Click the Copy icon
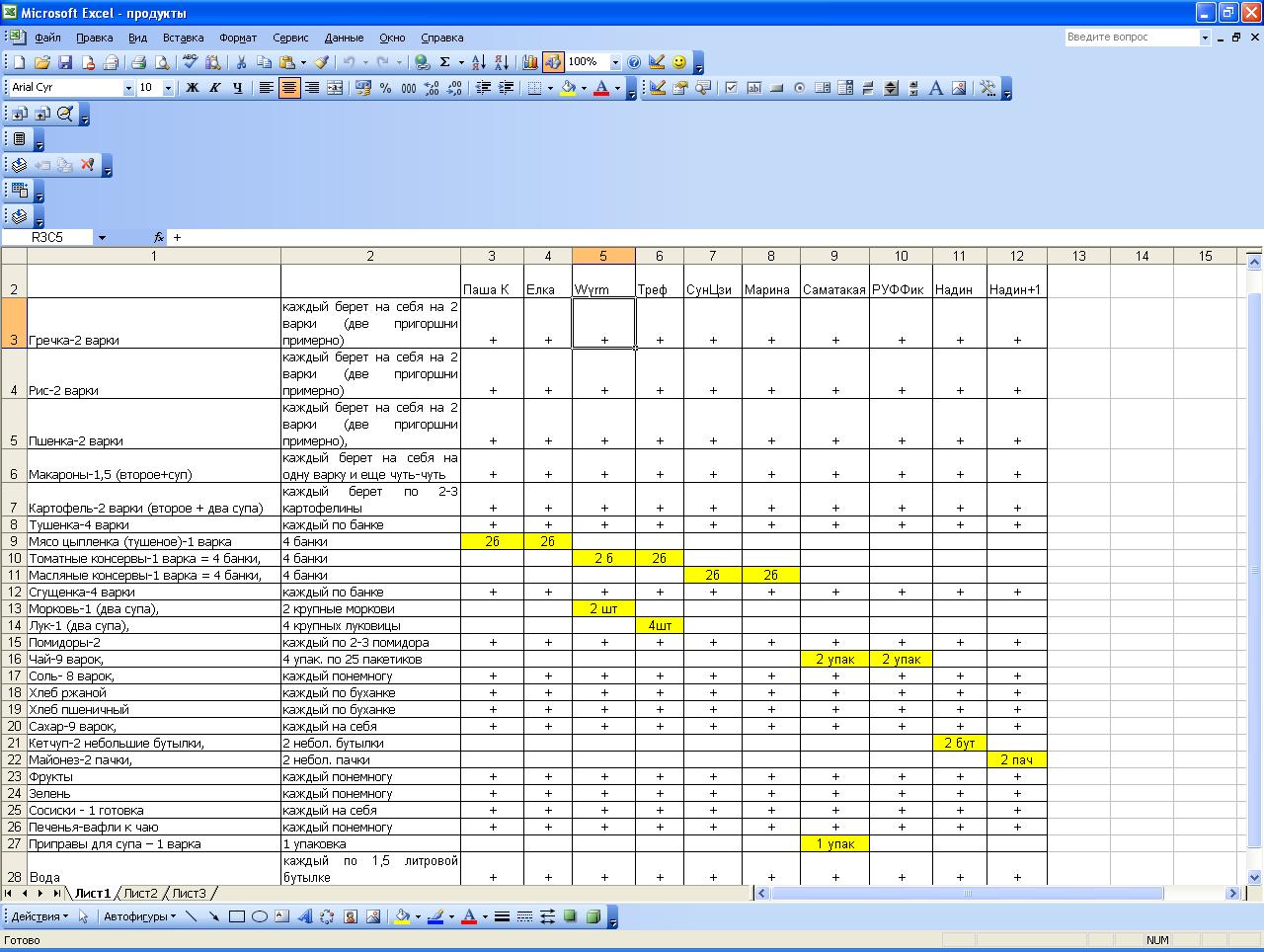 [x=264, y=62]
